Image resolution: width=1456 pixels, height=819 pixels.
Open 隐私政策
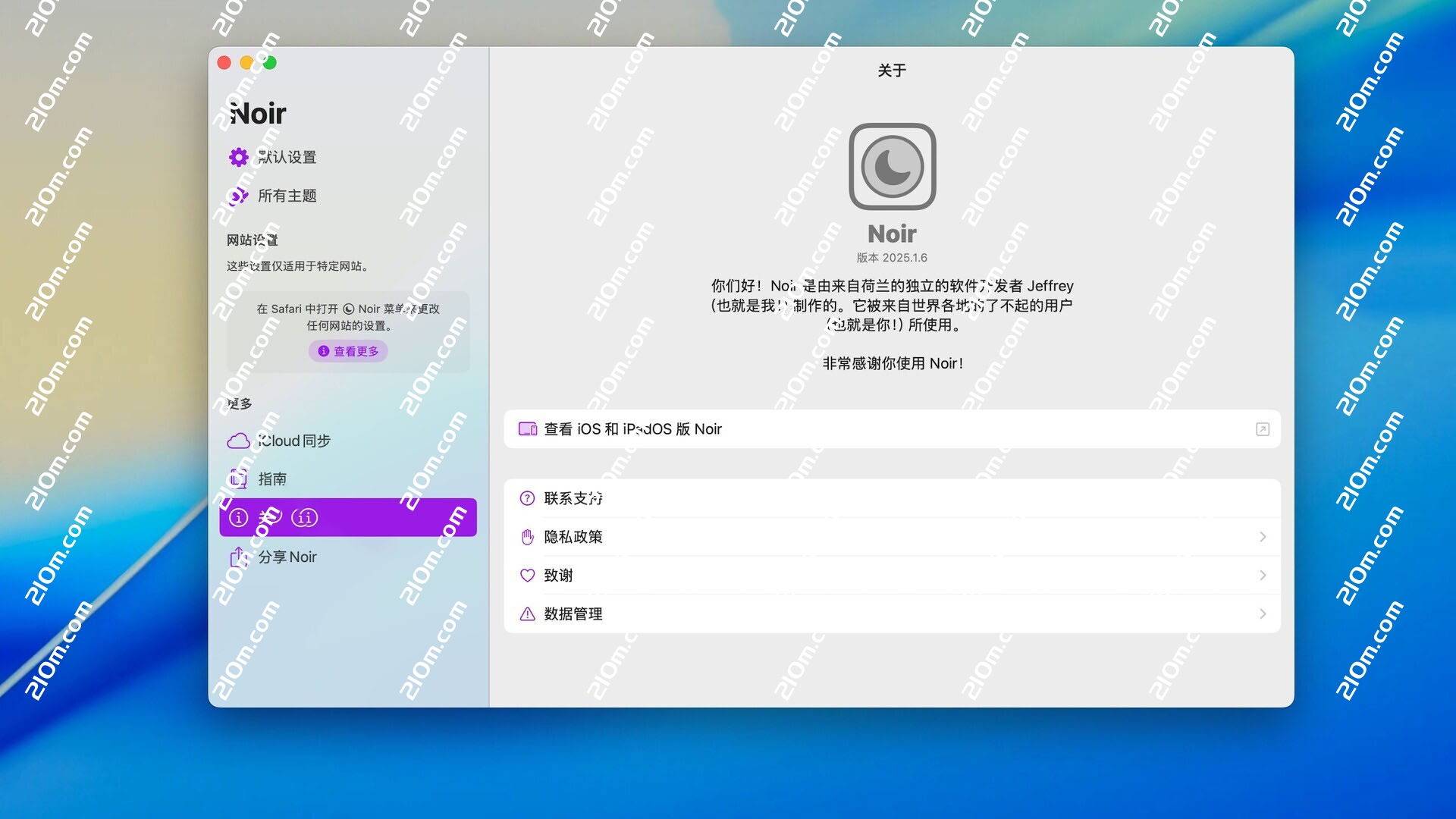coord(892,537)
